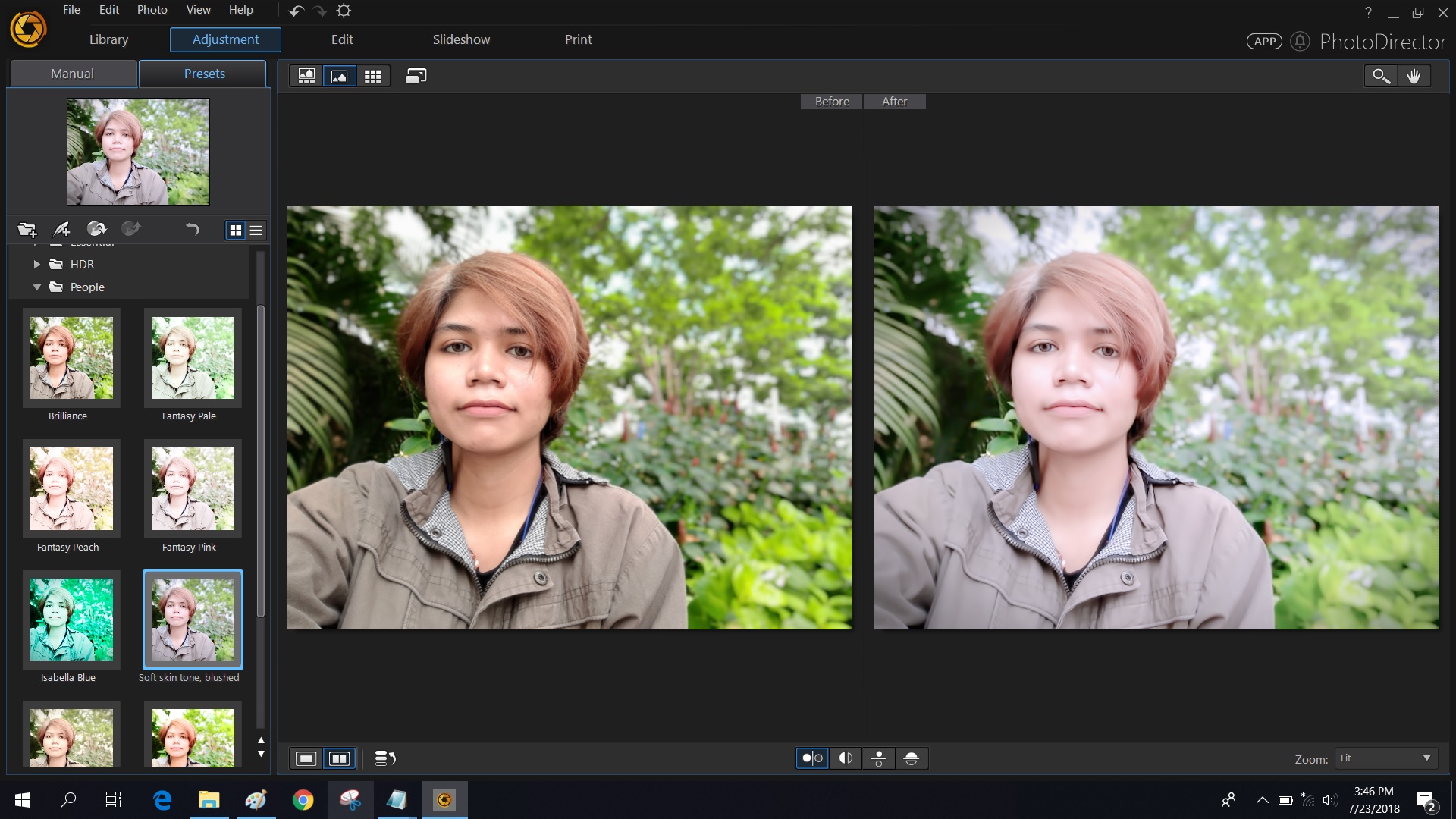The image size is (1456, 819).
Task: Open the Windows Start menu
Action: tap(23, 800)
